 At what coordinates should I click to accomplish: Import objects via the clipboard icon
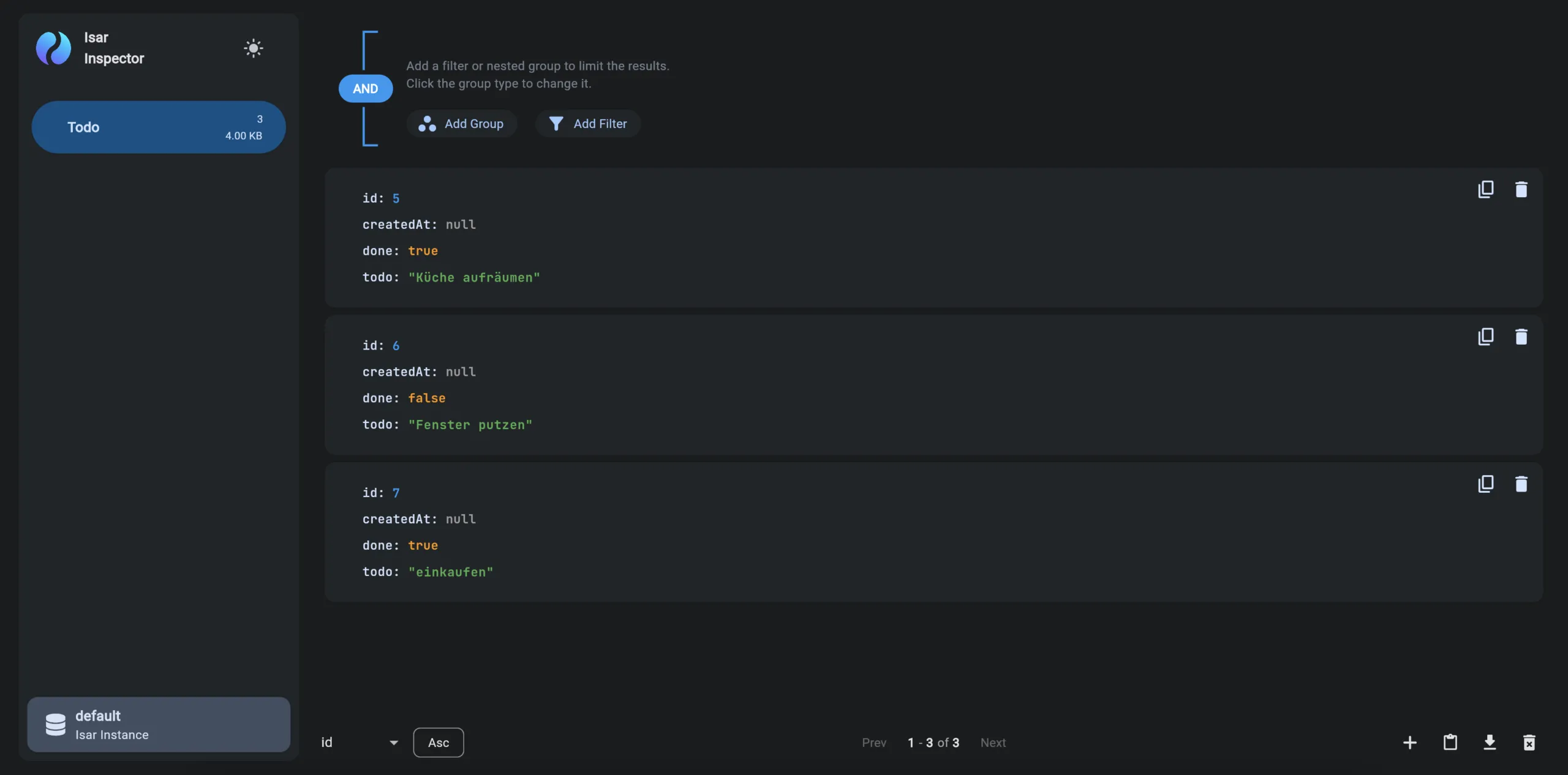[1450, 742]
